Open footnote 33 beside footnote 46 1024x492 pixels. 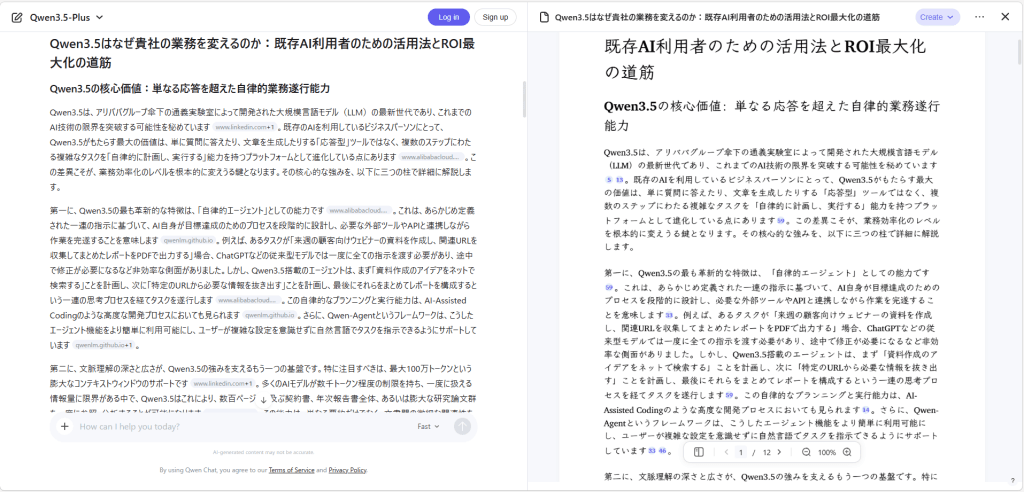pos(652,450)
